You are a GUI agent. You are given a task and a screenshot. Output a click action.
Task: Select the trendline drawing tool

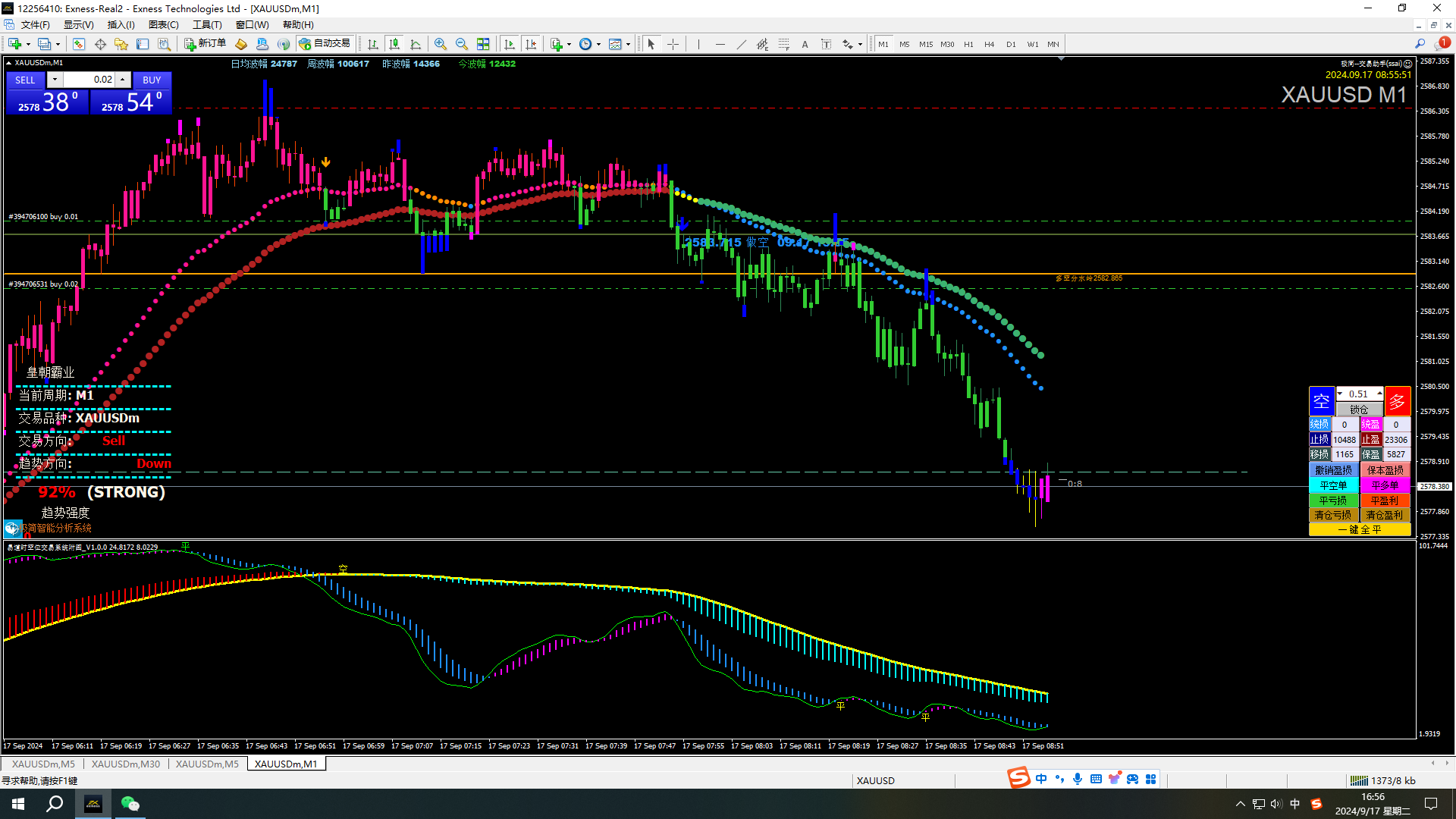(741, 44)
